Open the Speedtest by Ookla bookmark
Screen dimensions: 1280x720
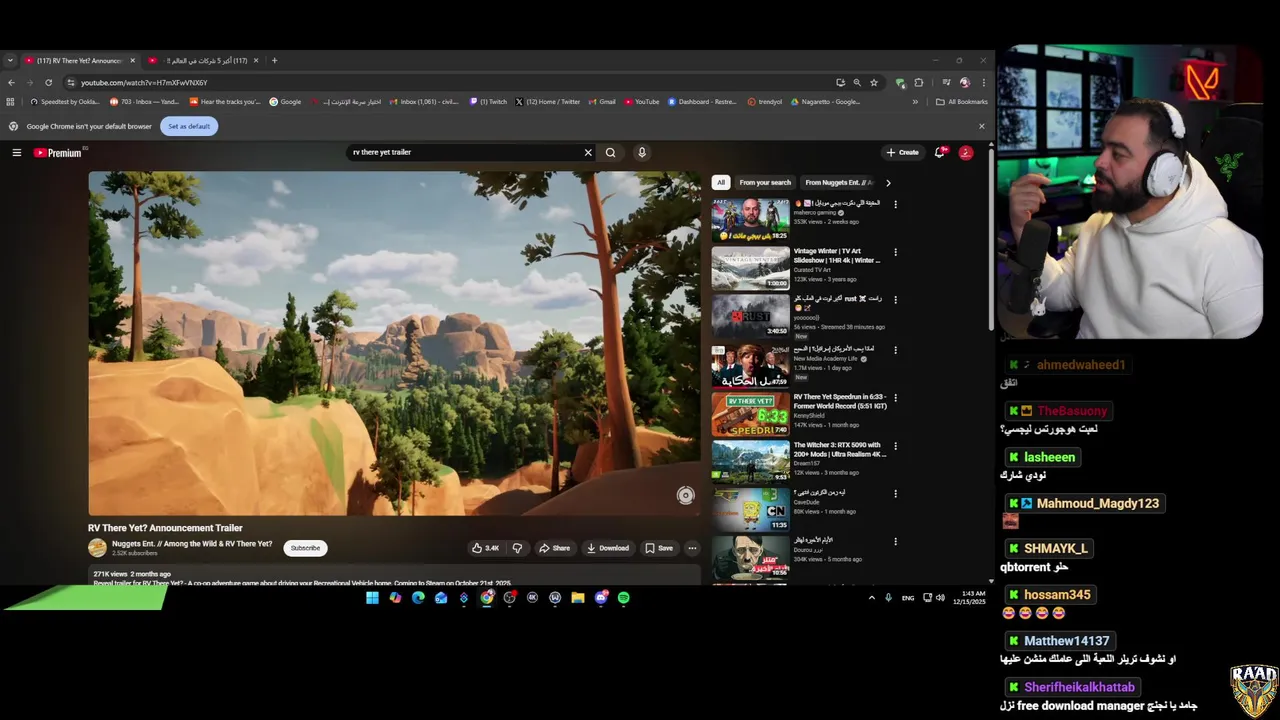point(65,102)
